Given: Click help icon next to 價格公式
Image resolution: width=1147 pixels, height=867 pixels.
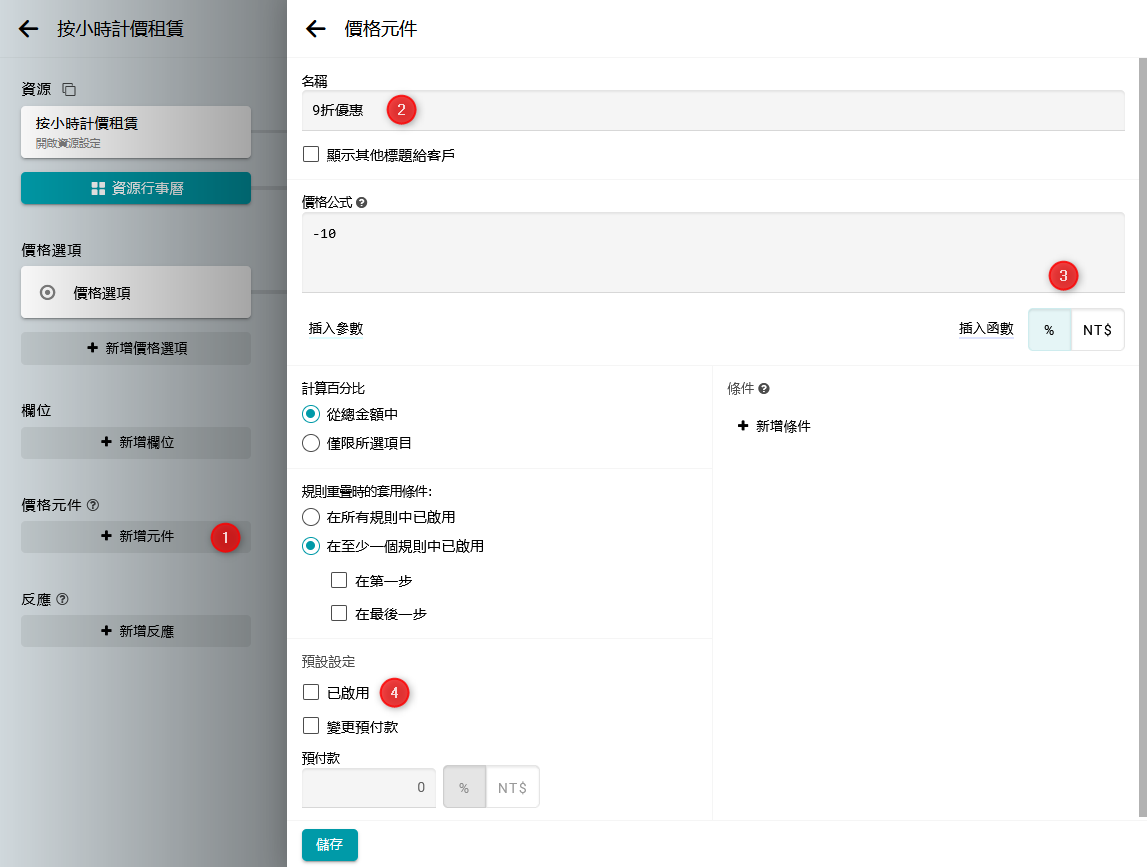Looking at the screenshot, I should [361, 202].
